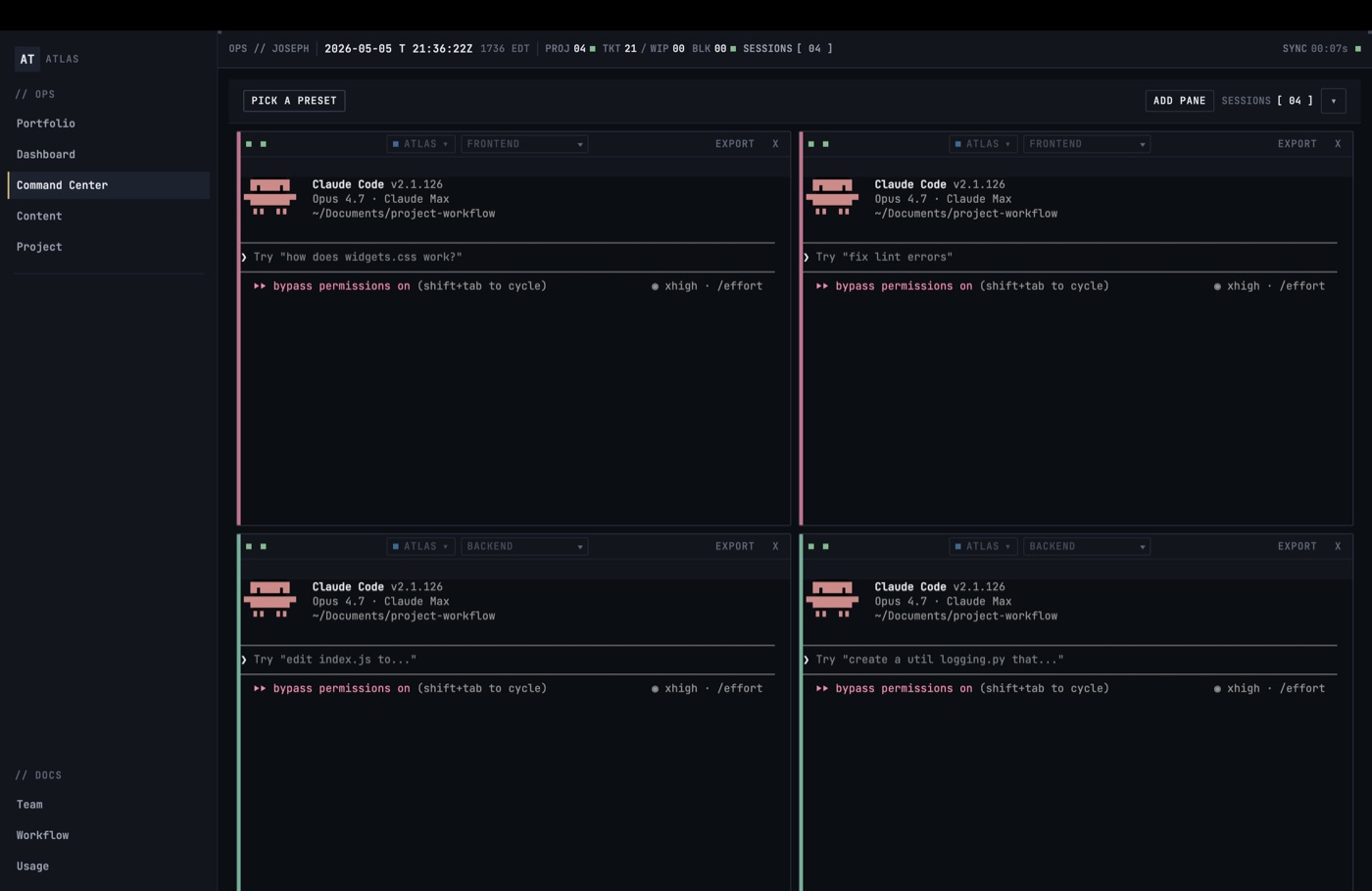Screen dimensions: 1372x891
Task: Click effort dot before xhigh in logging.py pane
Action: [x=1217, y=689]
